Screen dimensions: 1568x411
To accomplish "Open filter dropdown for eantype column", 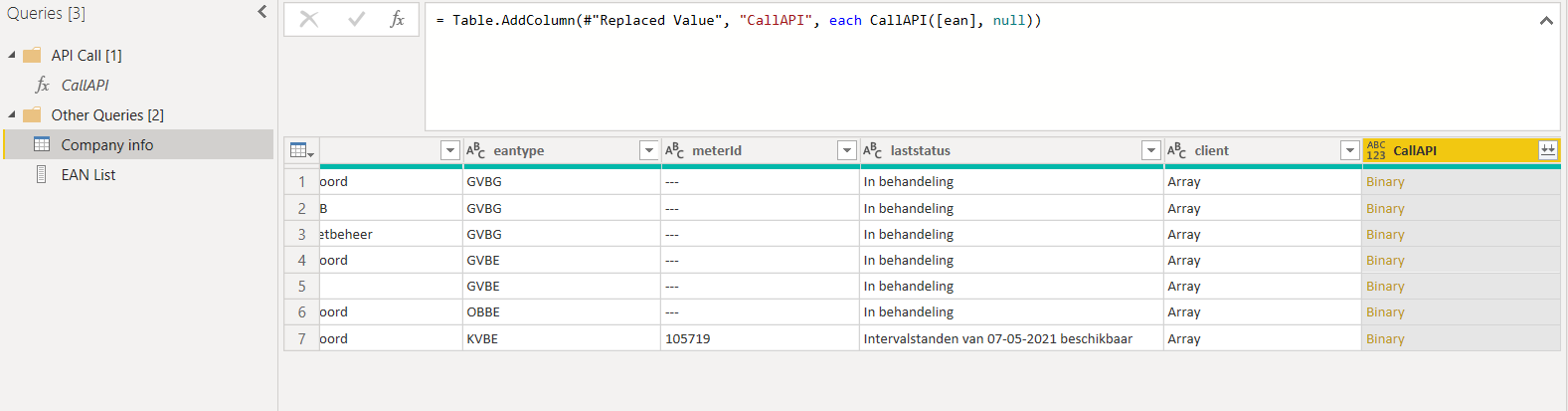I will click(648, 150).
